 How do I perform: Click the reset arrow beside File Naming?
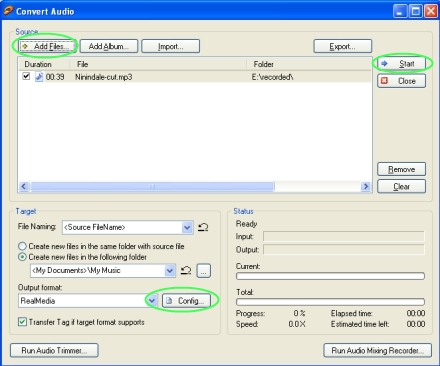[203, 227]
